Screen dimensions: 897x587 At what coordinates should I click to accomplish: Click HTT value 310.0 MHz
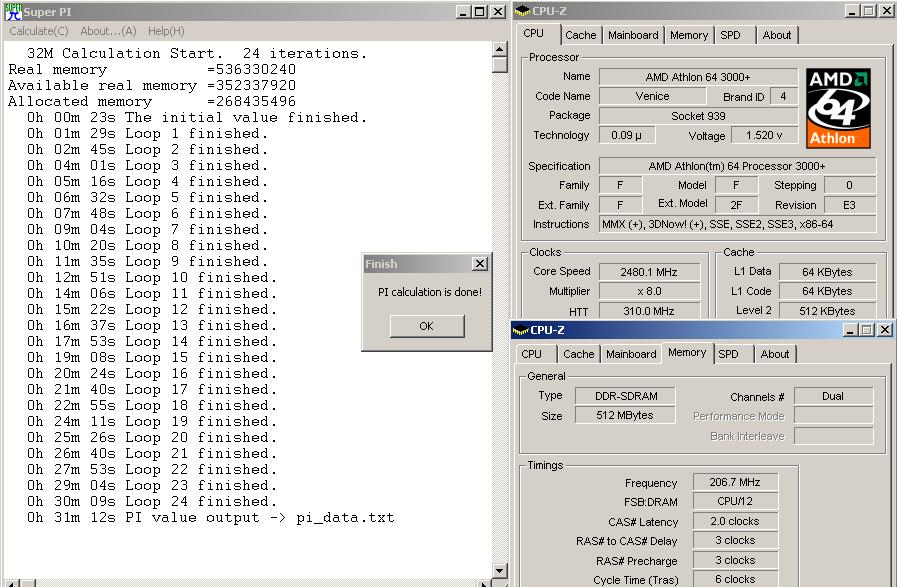pyautogui.click(x=649, y=311)
